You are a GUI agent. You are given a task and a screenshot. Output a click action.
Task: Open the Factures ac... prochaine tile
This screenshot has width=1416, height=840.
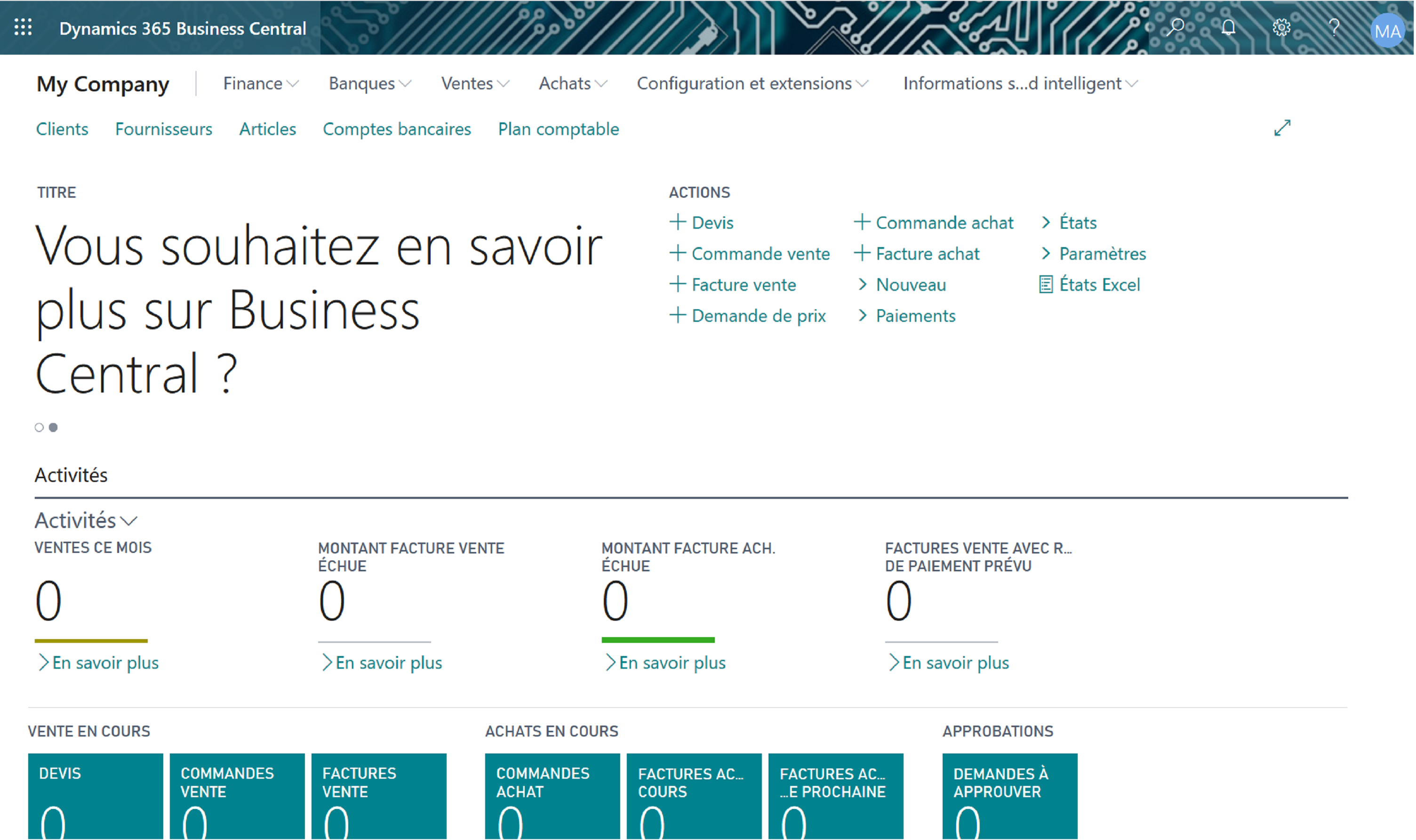coord(836,796)
